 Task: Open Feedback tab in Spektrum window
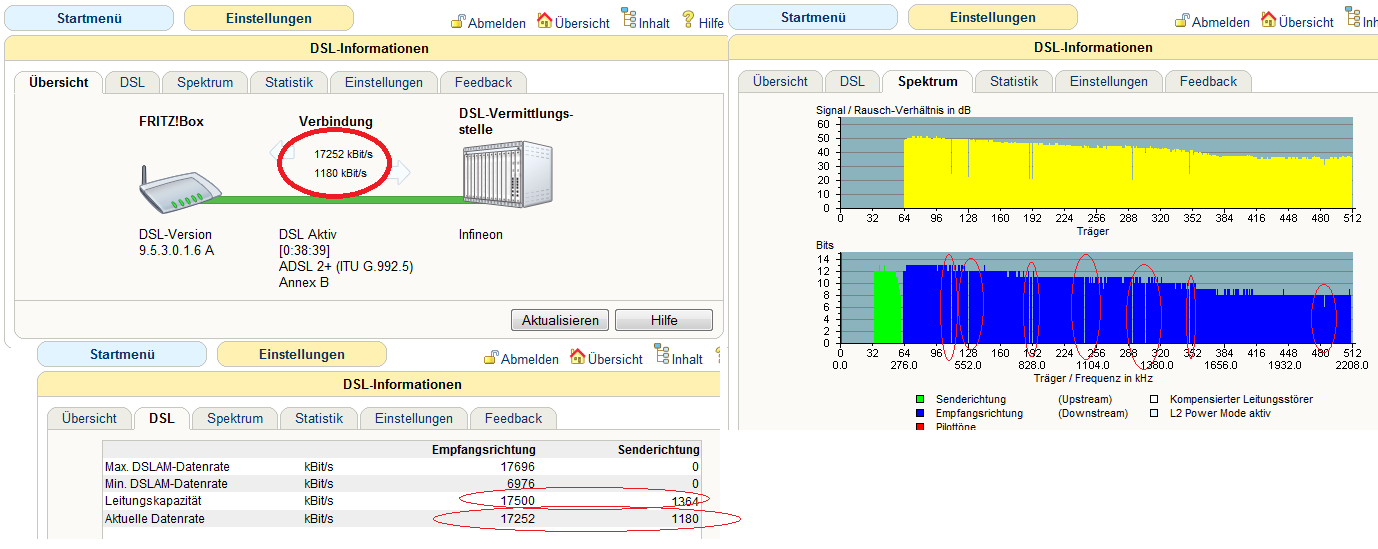(1208, 81)
